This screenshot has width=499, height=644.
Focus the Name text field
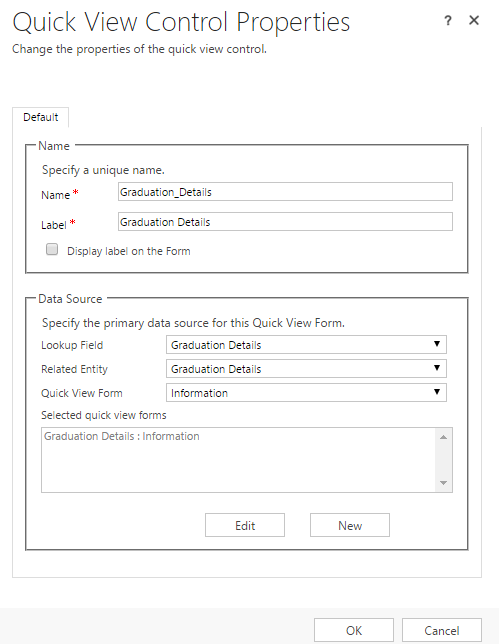pos(285,192)
